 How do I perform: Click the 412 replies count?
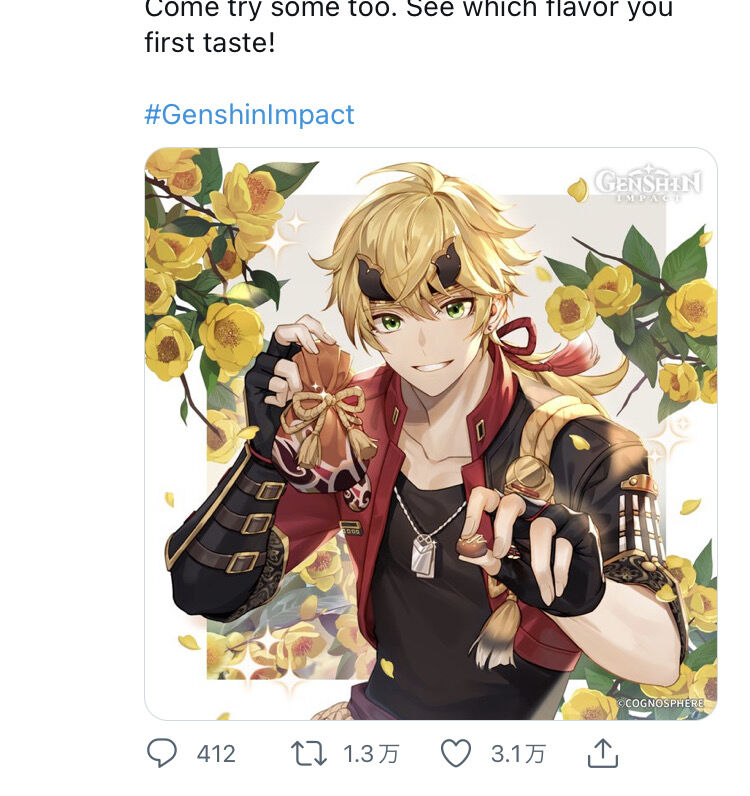(216, 753)
